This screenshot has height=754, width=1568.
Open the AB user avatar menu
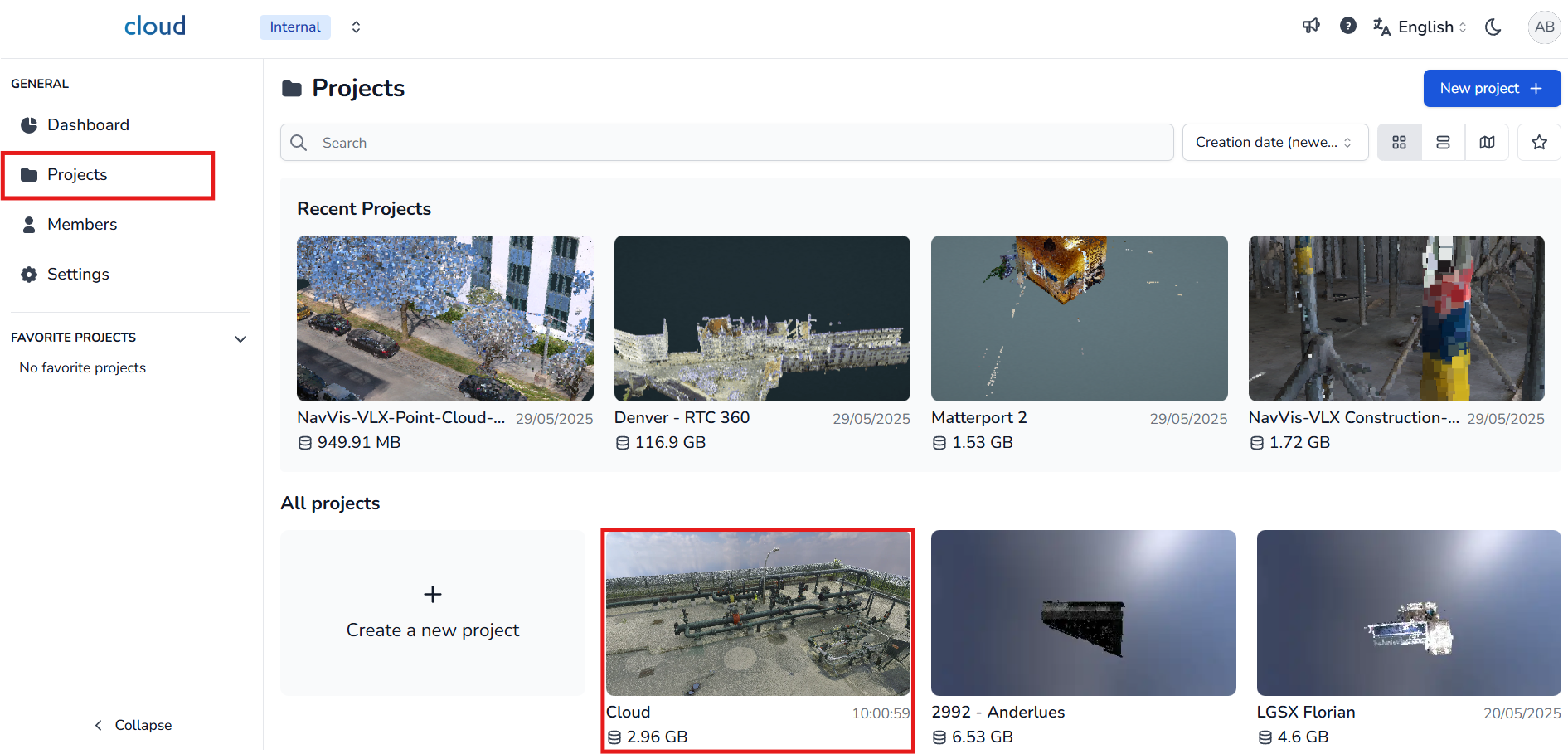tap(1544, 27)
